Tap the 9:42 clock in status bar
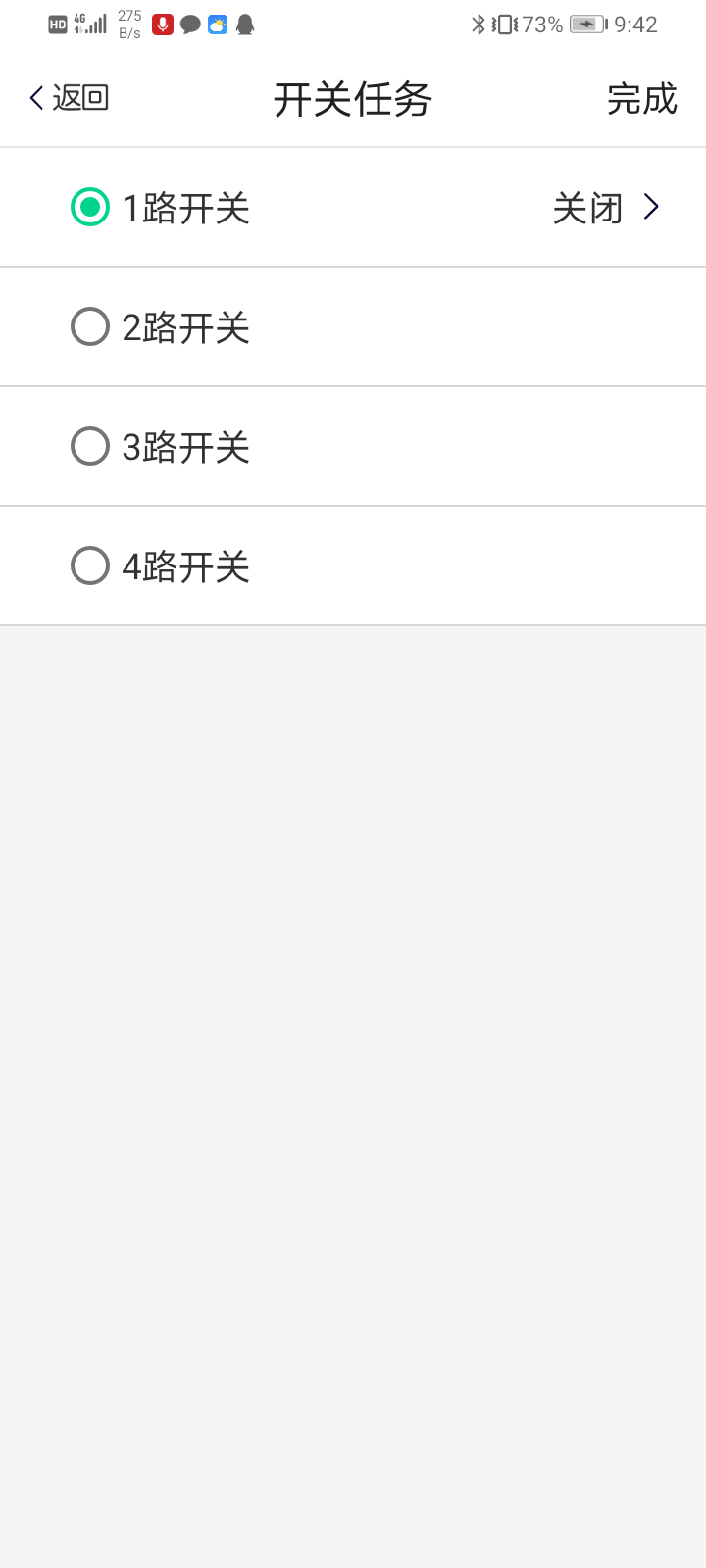Screen dimensions: 706x1568 pyautogui.click(x=635, y=24)
